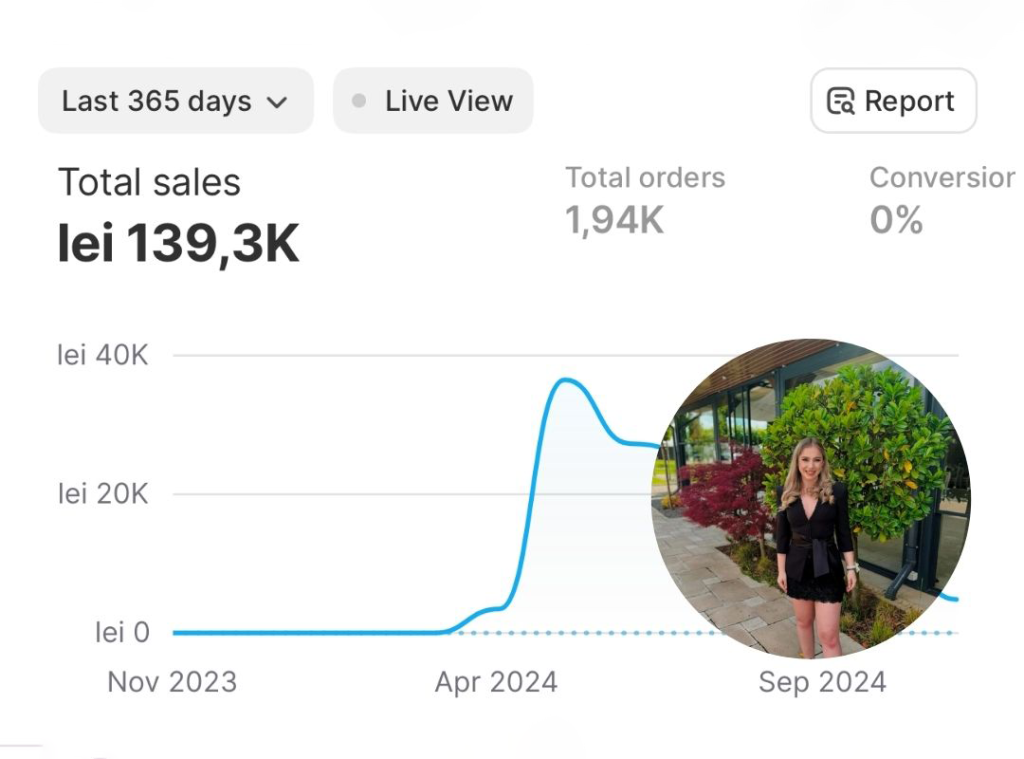Click the 0% conversion value
Image resolution: width=1024 pixels, height=759 pixels.
point(896,220)
